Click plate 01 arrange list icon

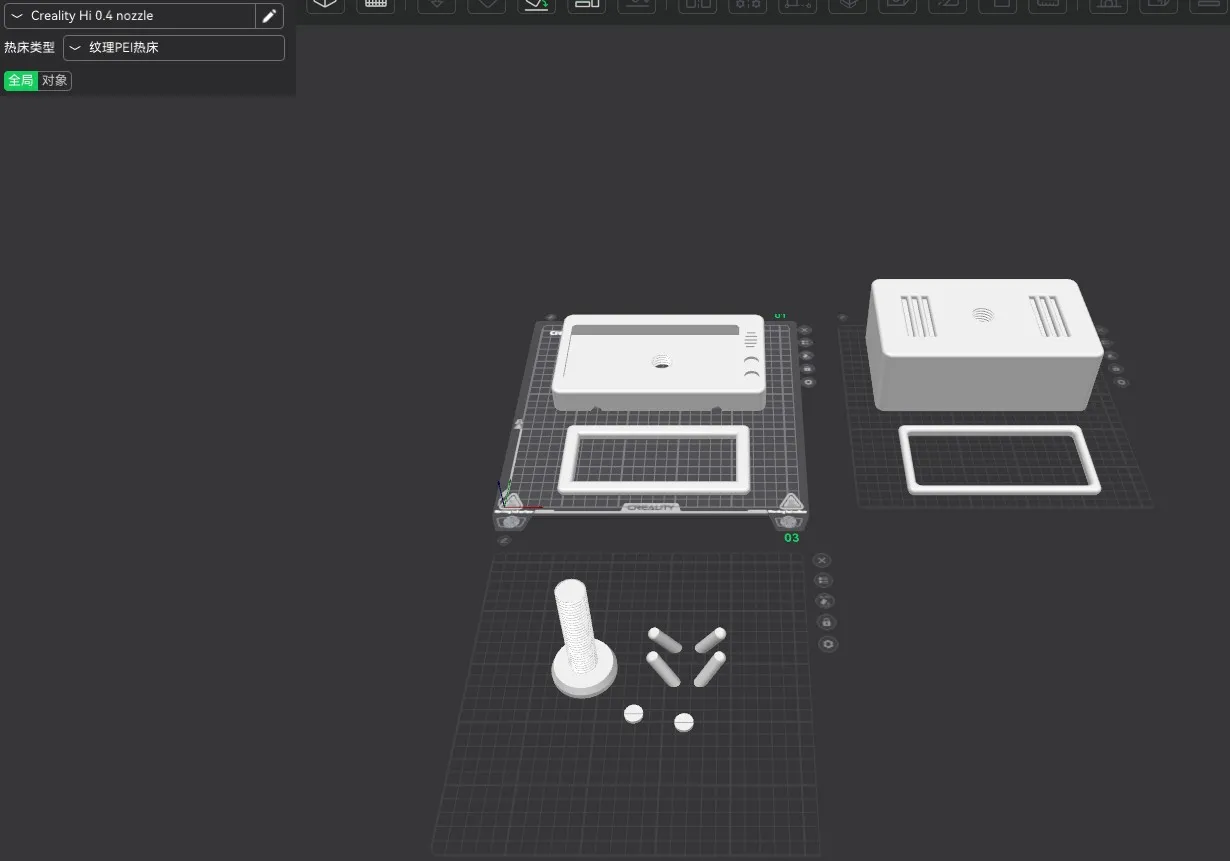806,343
